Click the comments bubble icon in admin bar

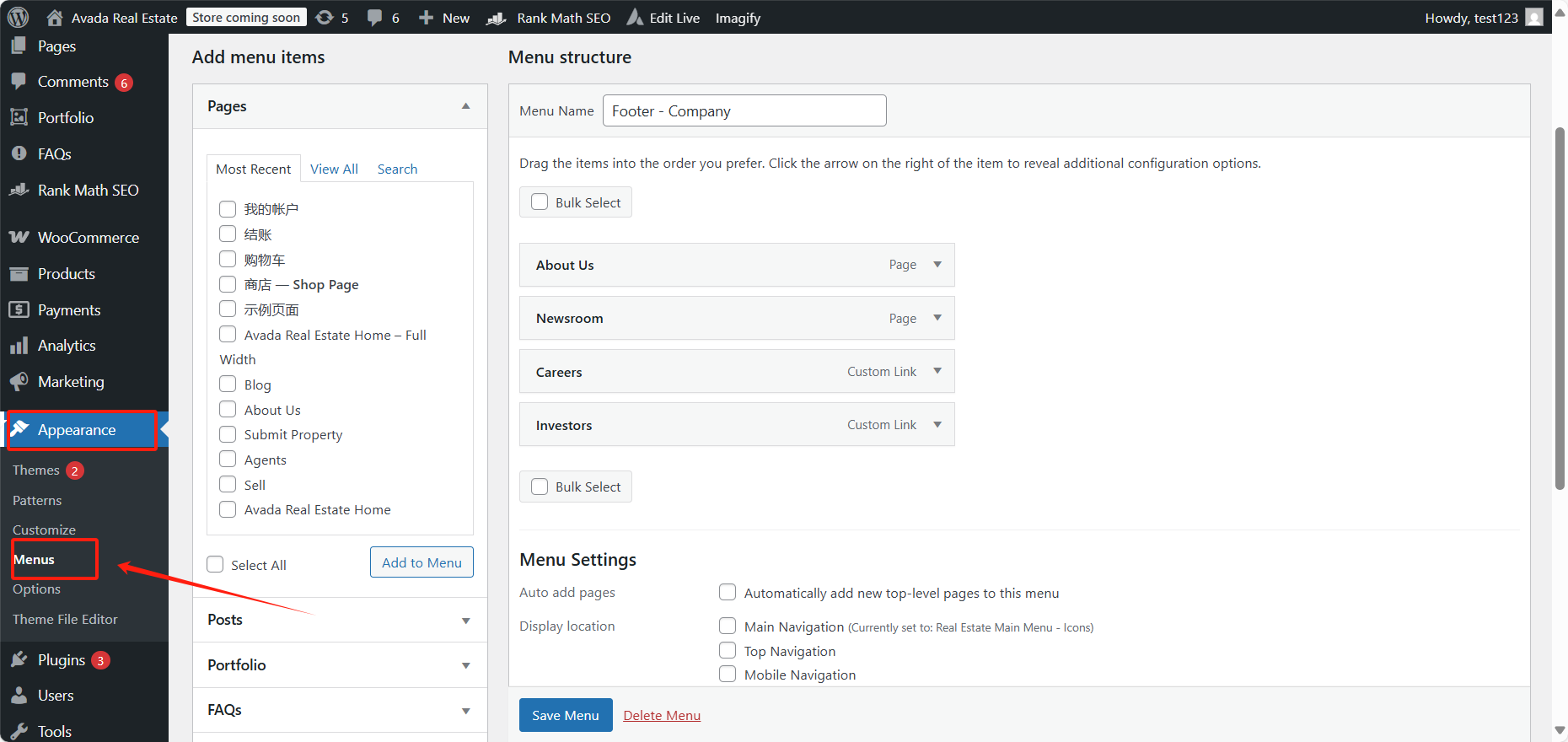click(375, 18)
